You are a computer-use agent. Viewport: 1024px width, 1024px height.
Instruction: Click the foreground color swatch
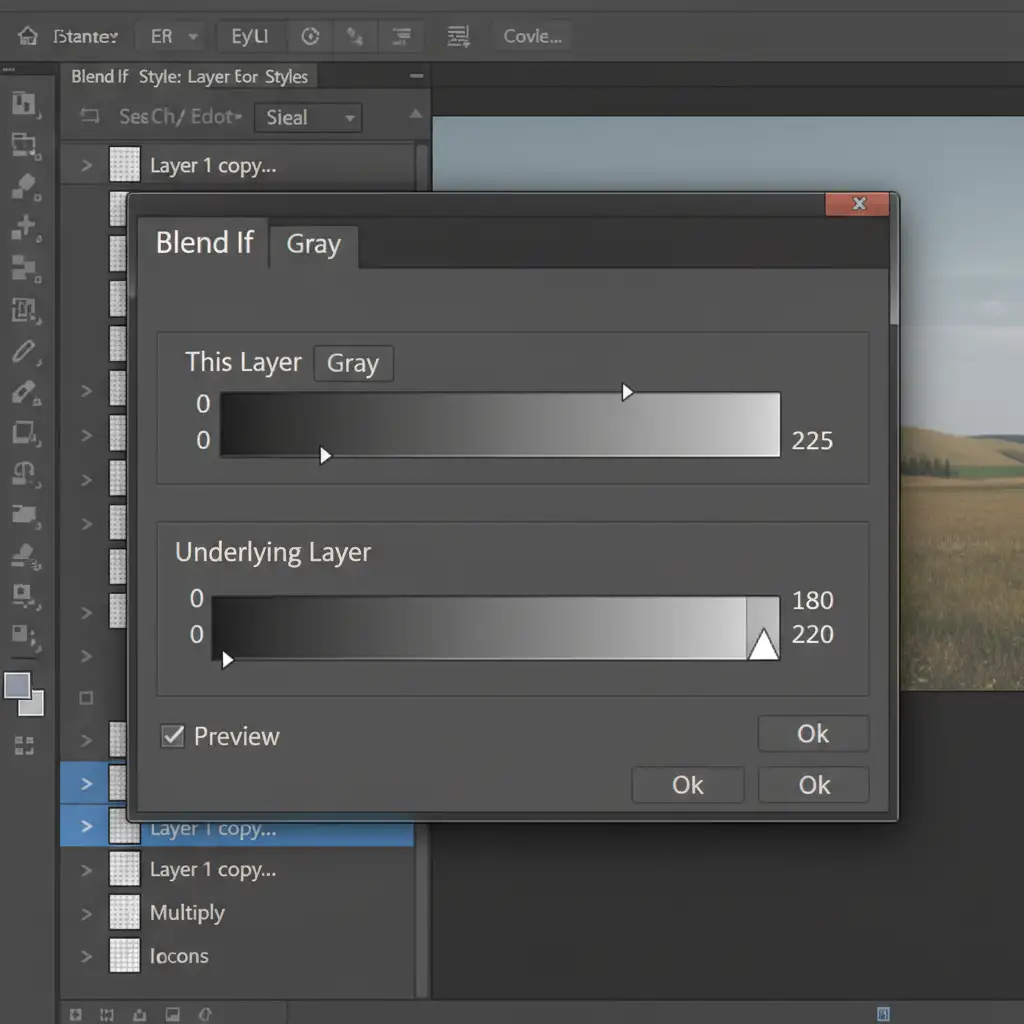point(18,686)
